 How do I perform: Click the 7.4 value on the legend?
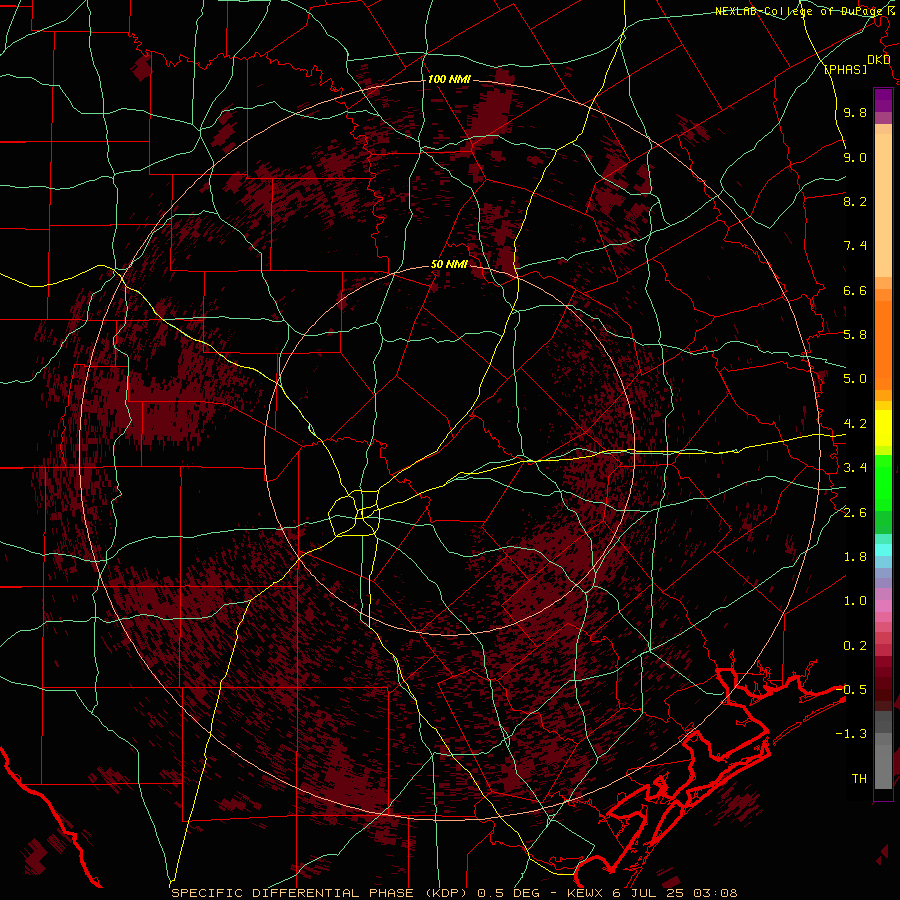coord(855,246)
